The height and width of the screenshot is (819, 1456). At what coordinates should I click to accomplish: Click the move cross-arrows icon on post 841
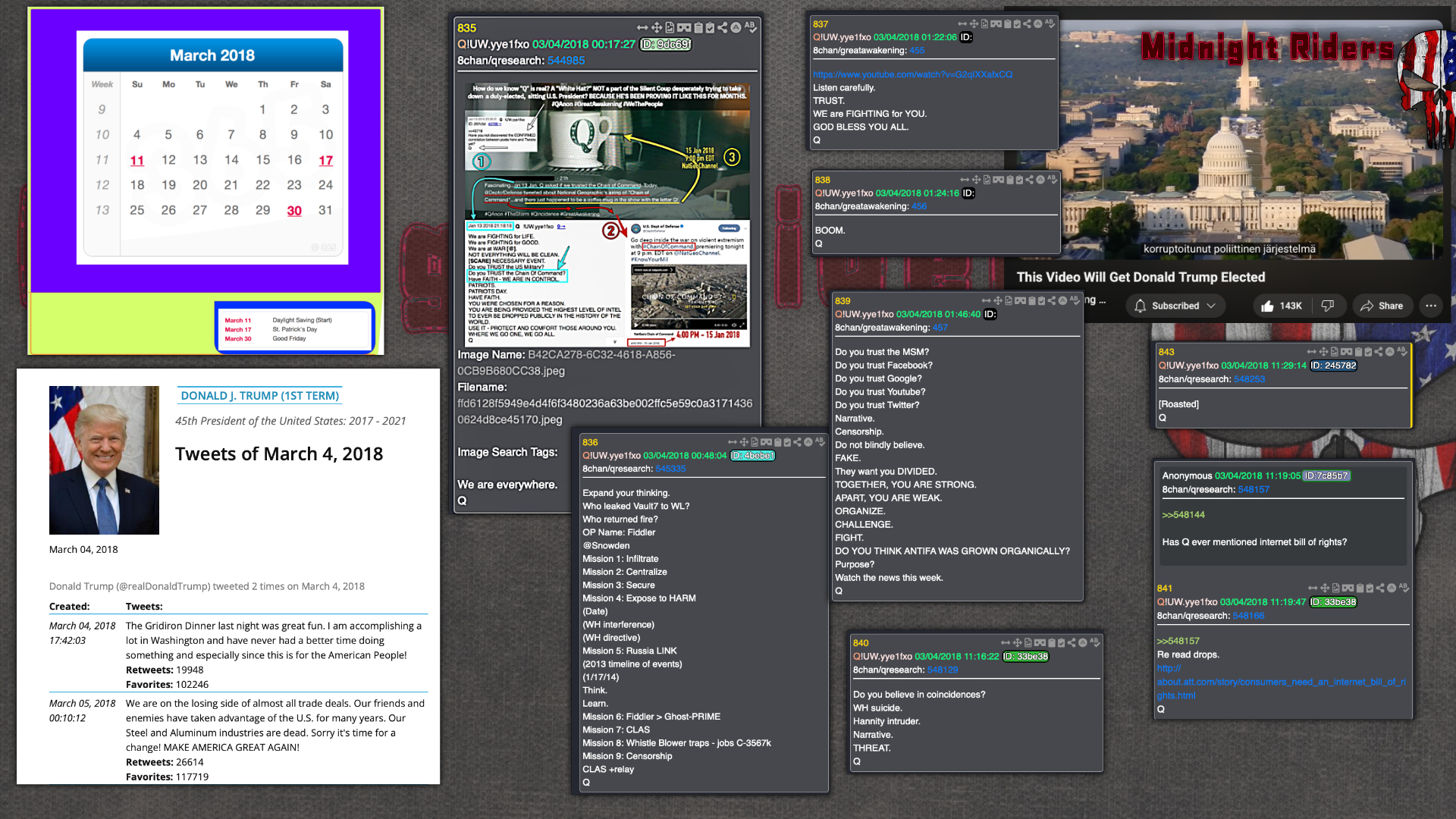(1325, 588)
